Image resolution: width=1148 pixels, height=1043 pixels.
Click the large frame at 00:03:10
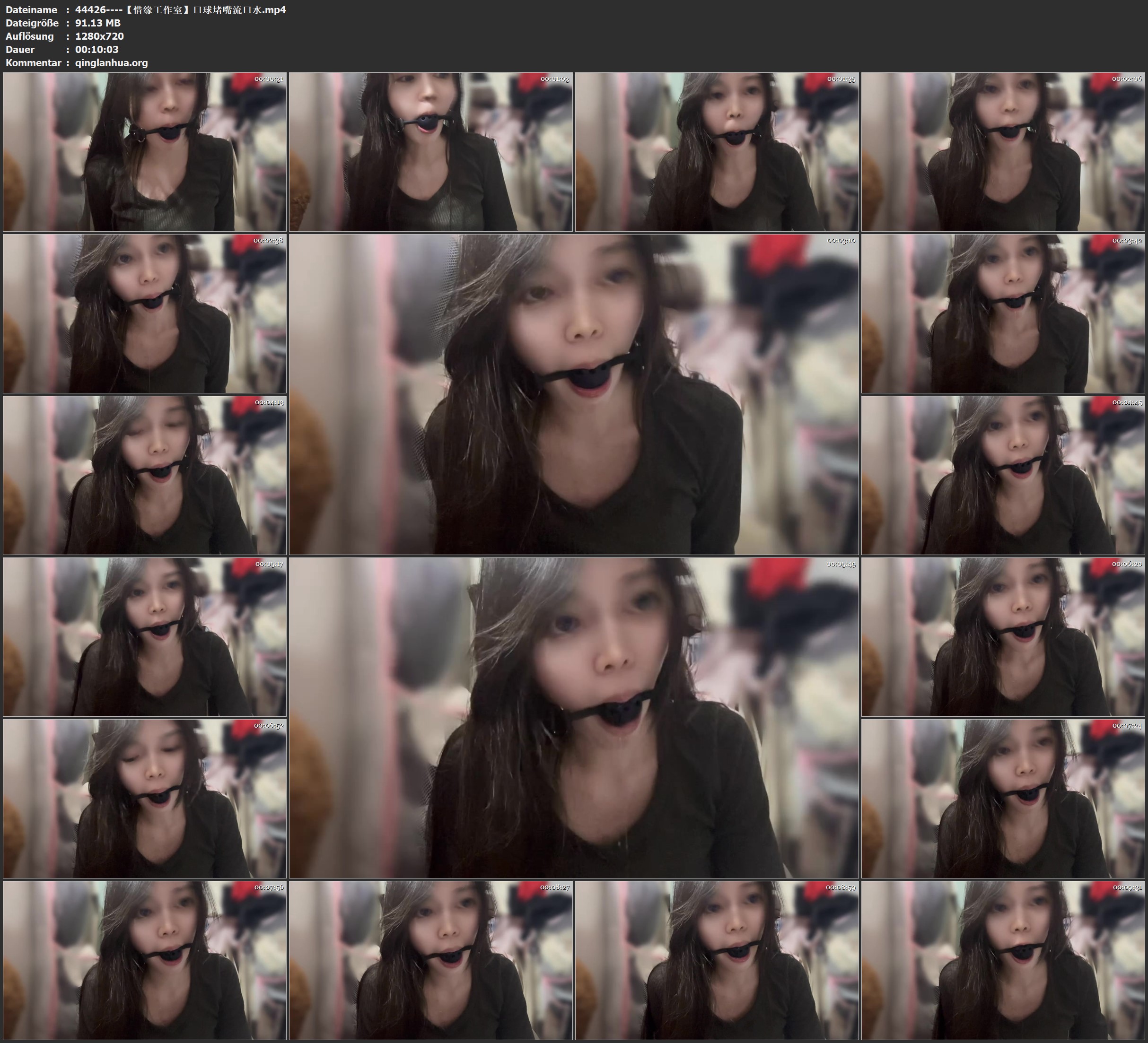pyautogui.click(x=574, y=394)
